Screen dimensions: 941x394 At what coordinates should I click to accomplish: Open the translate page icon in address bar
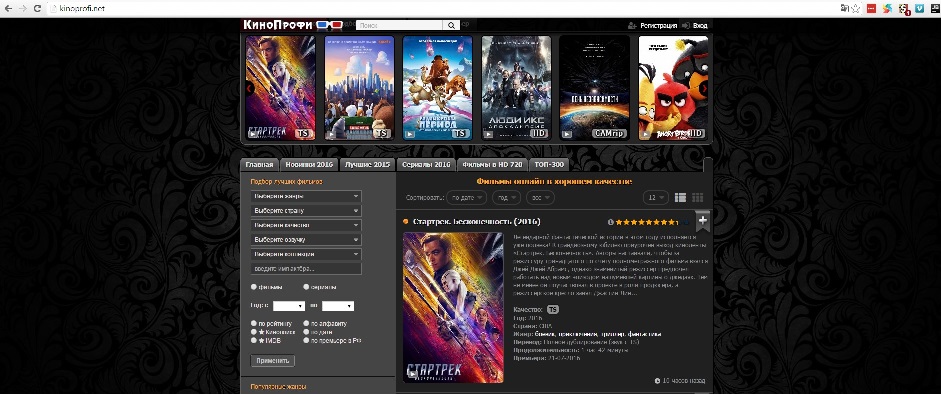tap(845, 8)
